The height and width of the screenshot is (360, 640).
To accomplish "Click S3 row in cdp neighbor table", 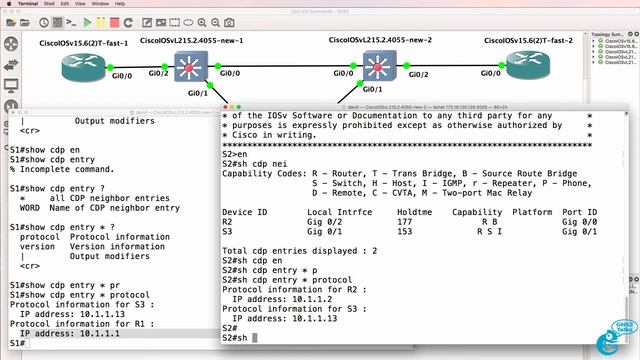I will (x=409, y=232).
